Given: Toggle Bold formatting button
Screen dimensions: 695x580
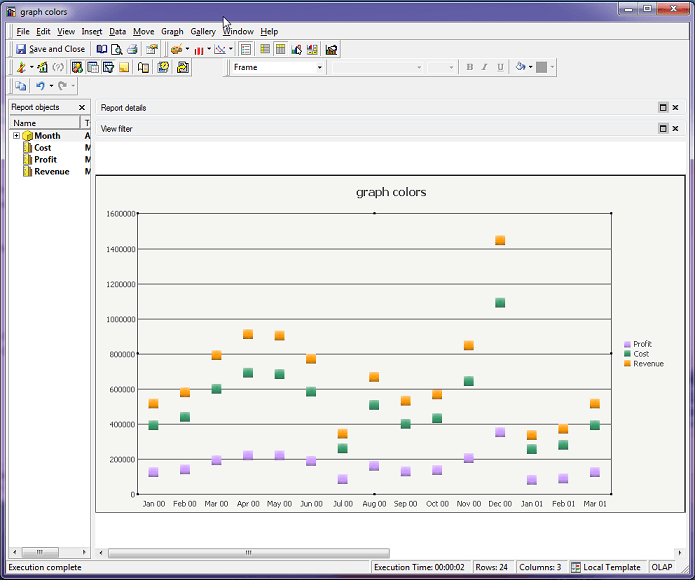Looking at the screenshot, I should pos(469,68).
